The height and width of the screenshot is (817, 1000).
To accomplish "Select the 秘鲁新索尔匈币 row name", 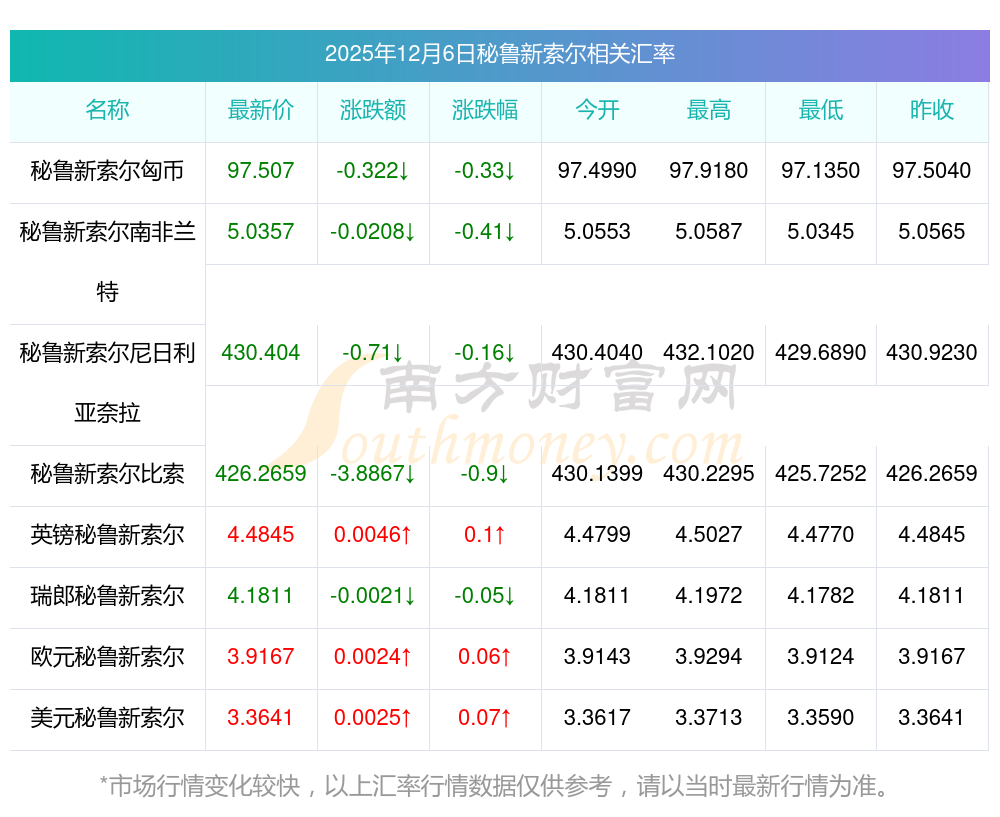I will (107, 171).
